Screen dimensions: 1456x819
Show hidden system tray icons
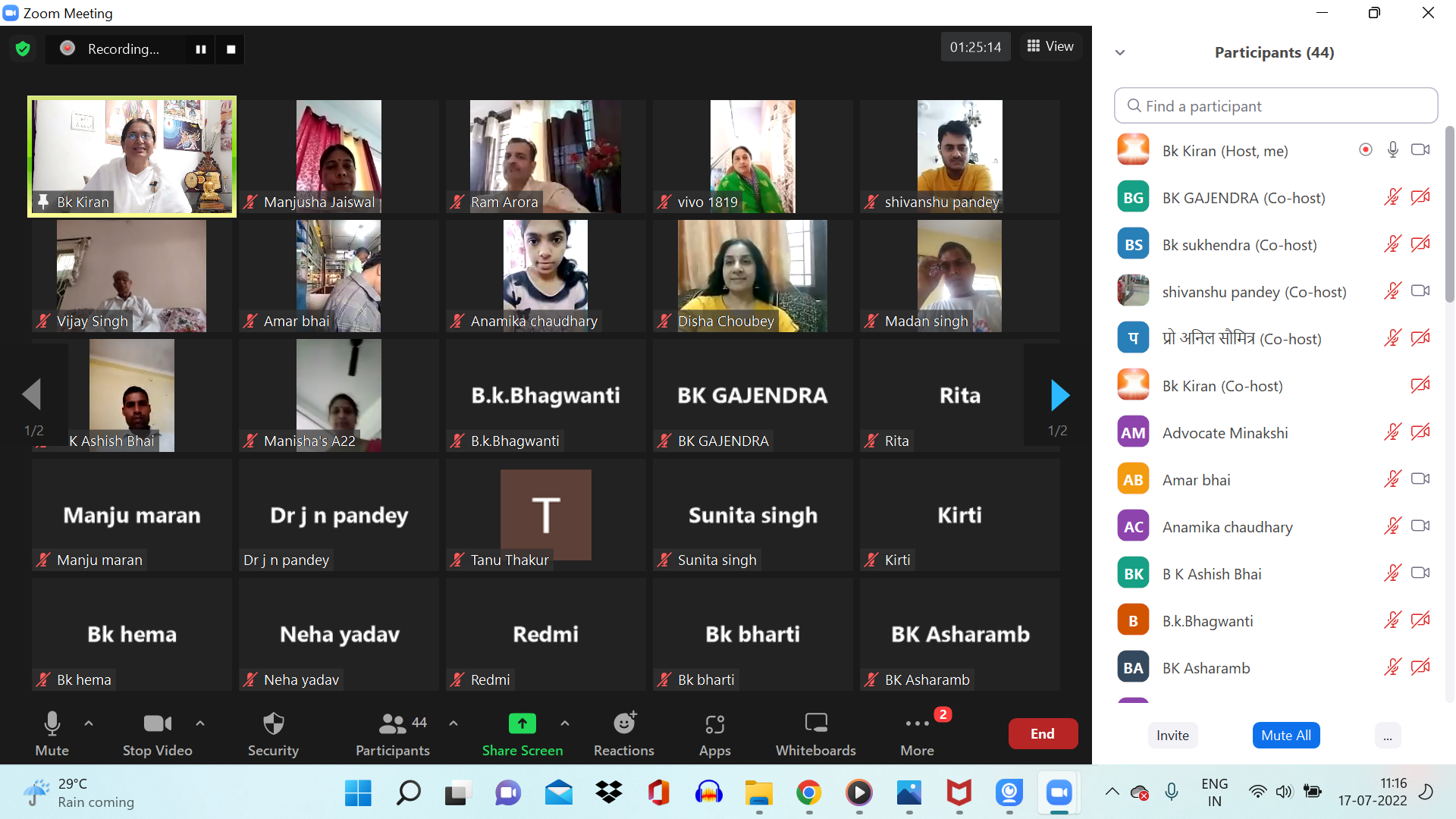[1112, 792]
